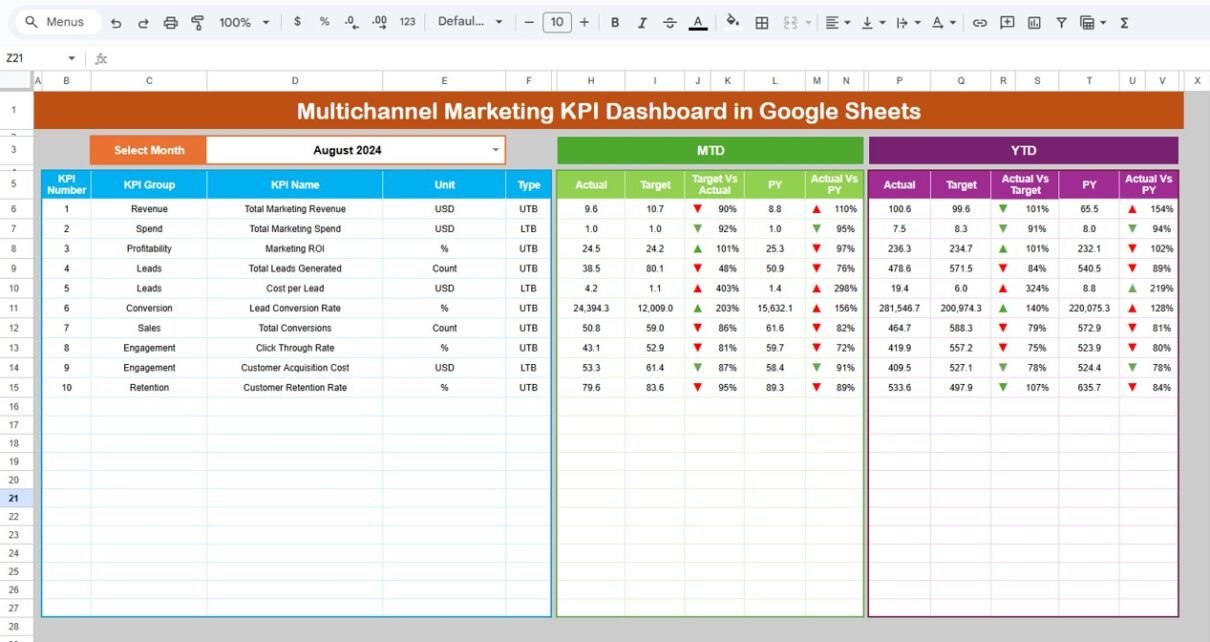Open the zoom level 100% dropdown
This screenshot has height=642, width=1210.
(242, 22)
